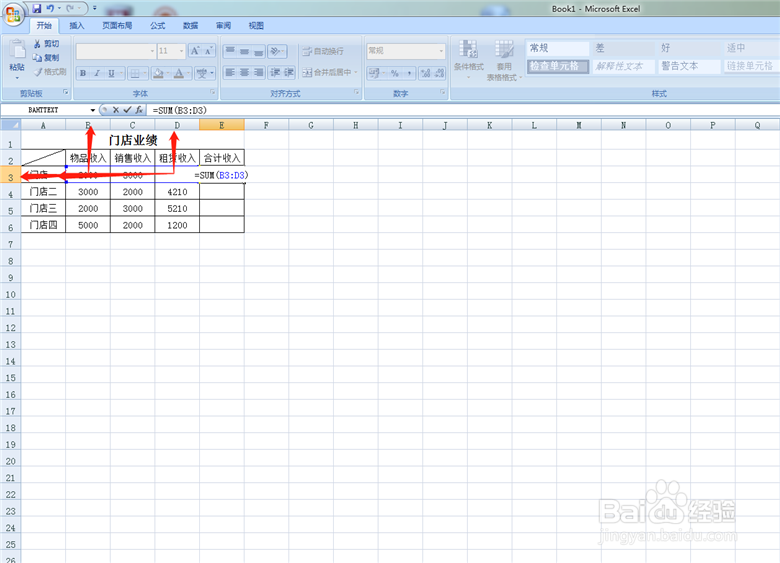
Task: Activate the 格式刷 format painter
Action: [x=50, y=72]
